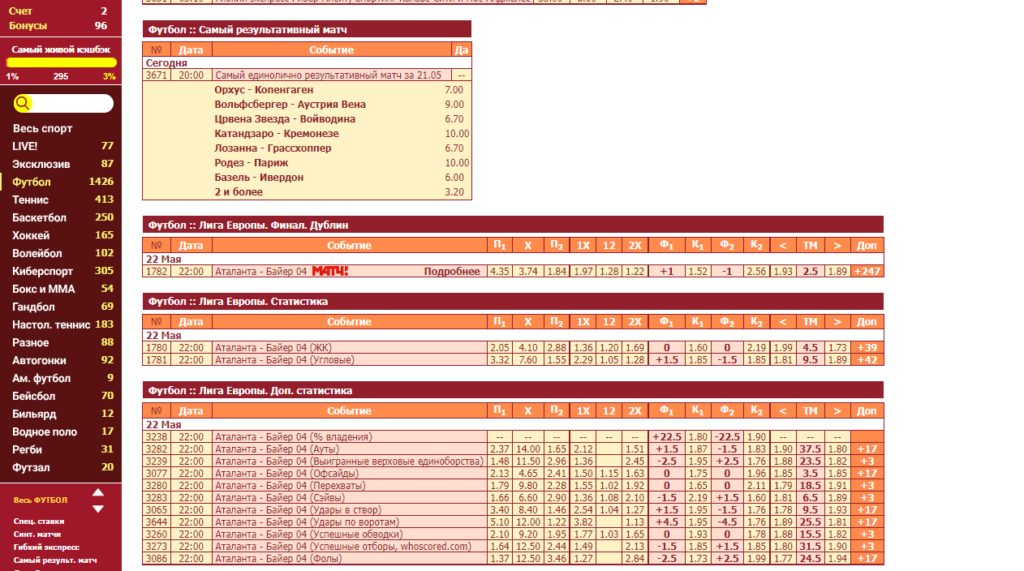1024x571 pixels.
Task: Click Подробнее in Аталанта final row
Action: (452, 271)
